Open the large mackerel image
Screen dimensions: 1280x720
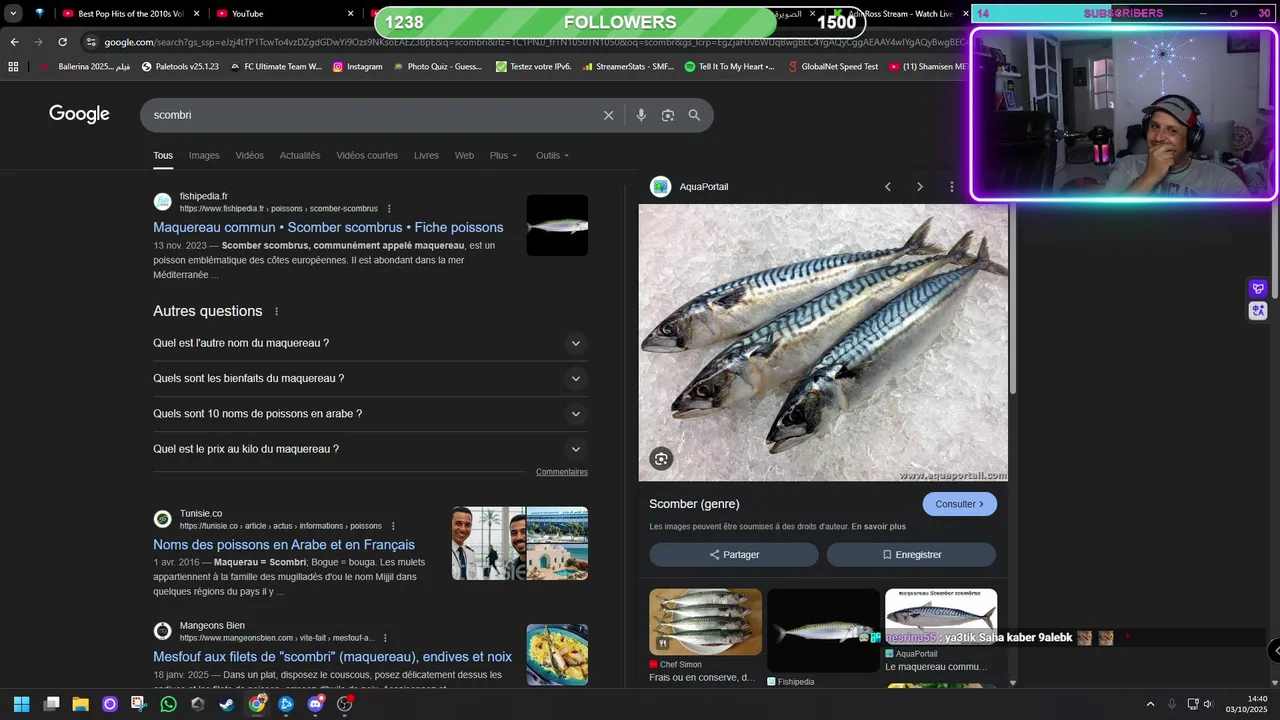click(x=823, y=343)
